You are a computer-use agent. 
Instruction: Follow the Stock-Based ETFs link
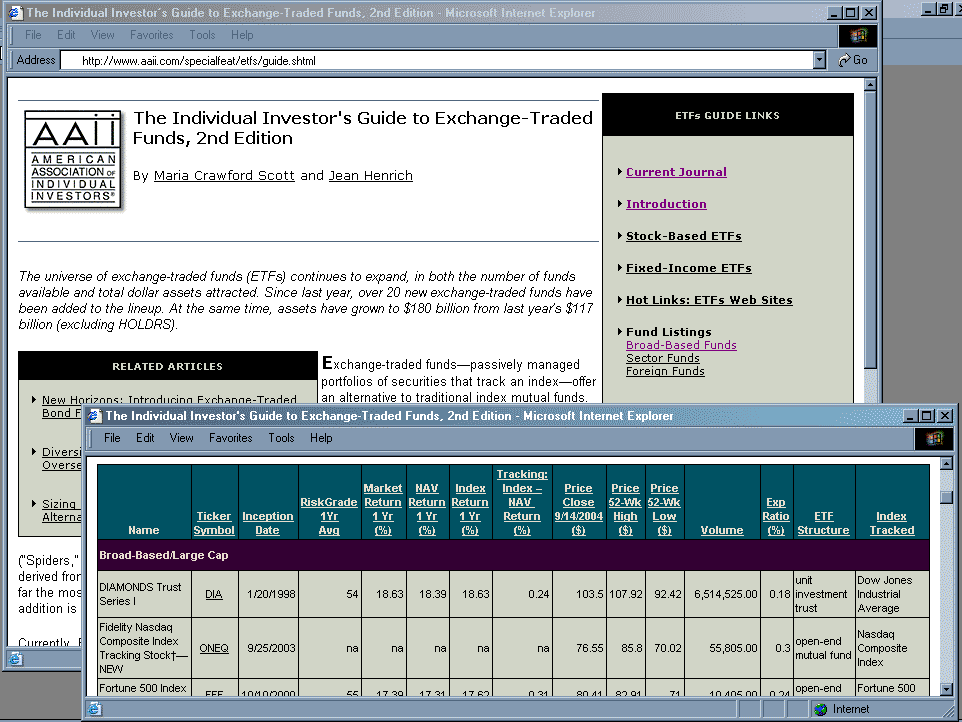click(x=683, y=236)
